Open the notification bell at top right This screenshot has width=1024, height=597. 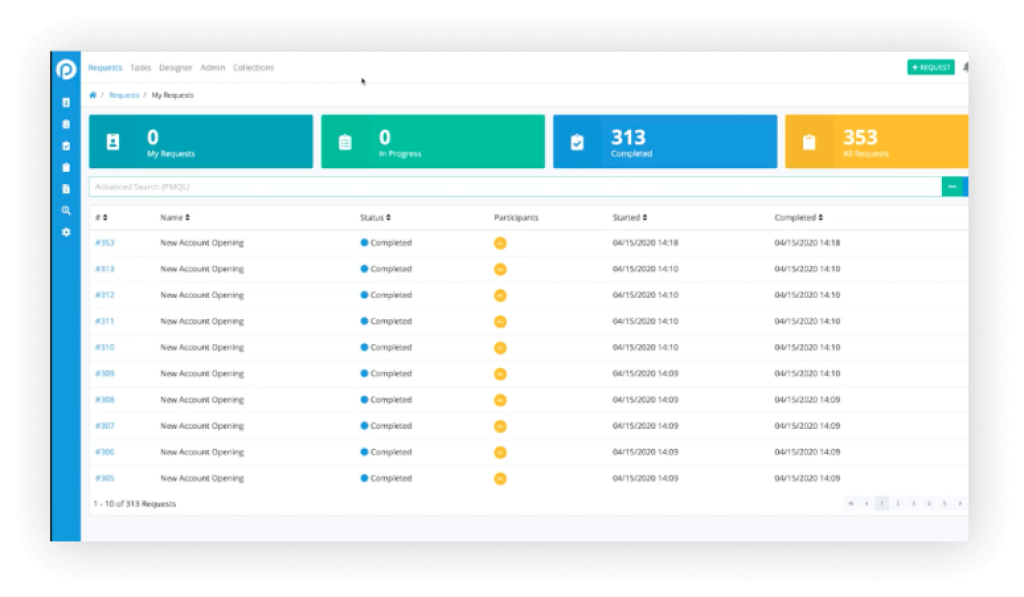coord(965,67)
